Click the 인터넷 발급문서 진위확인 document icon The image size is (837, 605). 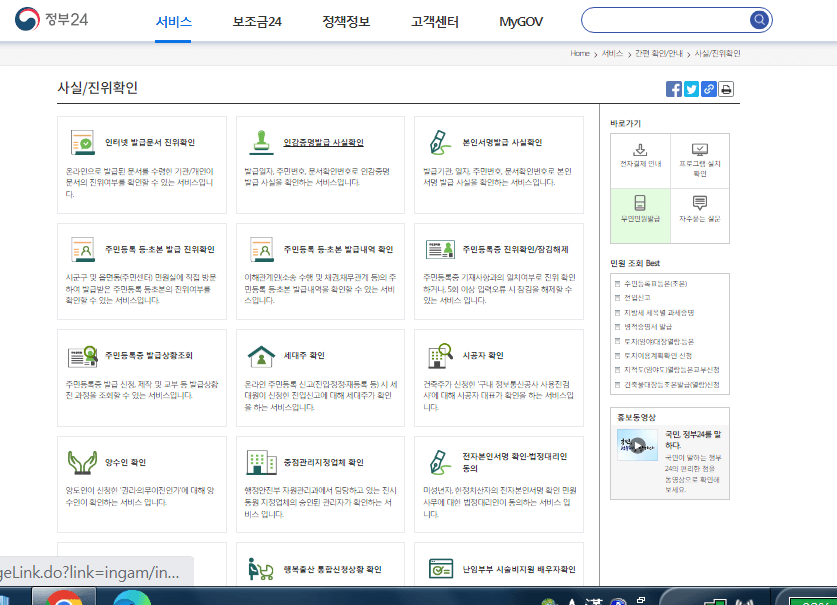click(82, 143)
